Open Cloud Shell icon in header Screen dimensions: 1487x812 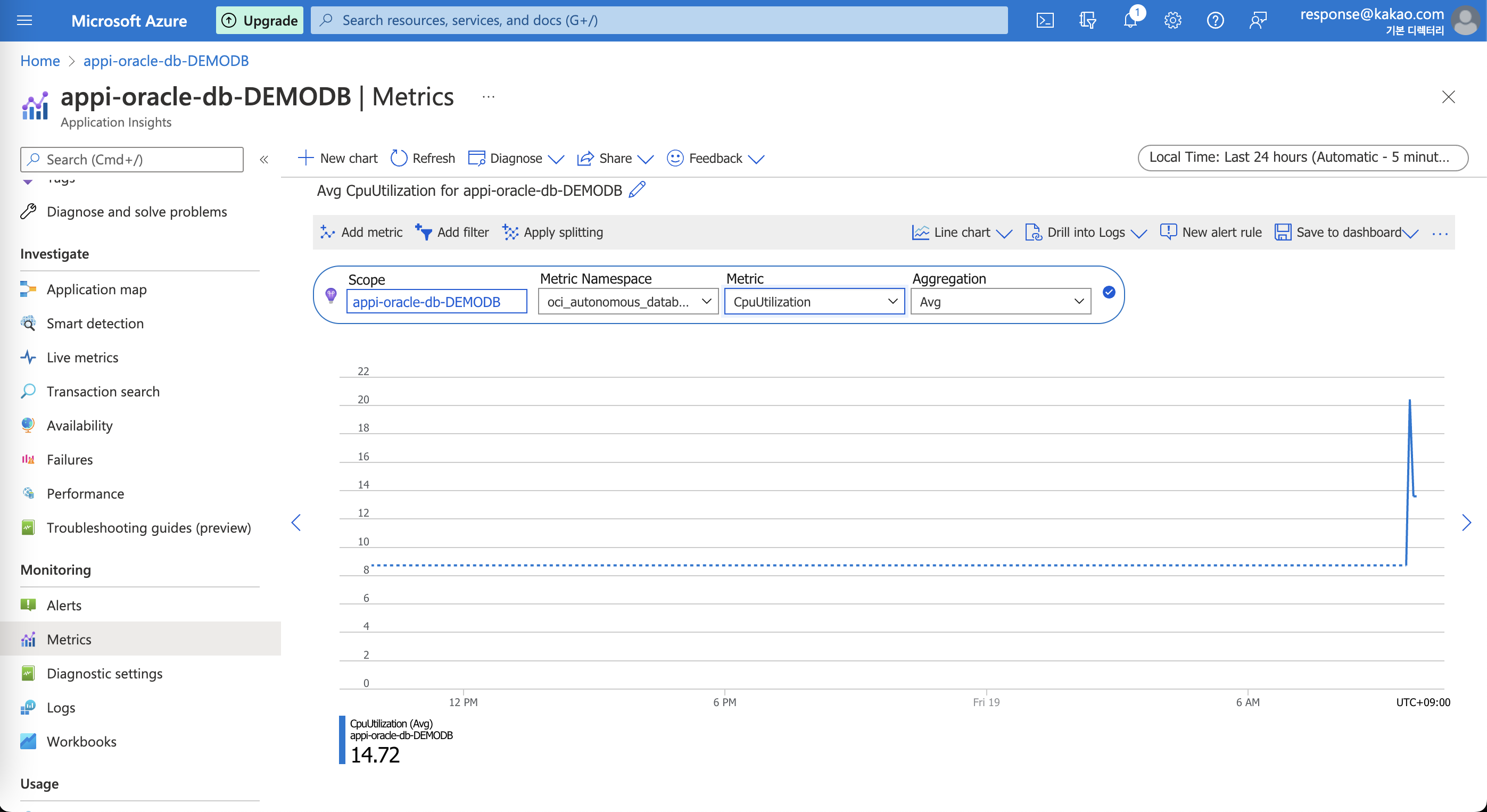pyautogui.click(x=1045, y=21)
